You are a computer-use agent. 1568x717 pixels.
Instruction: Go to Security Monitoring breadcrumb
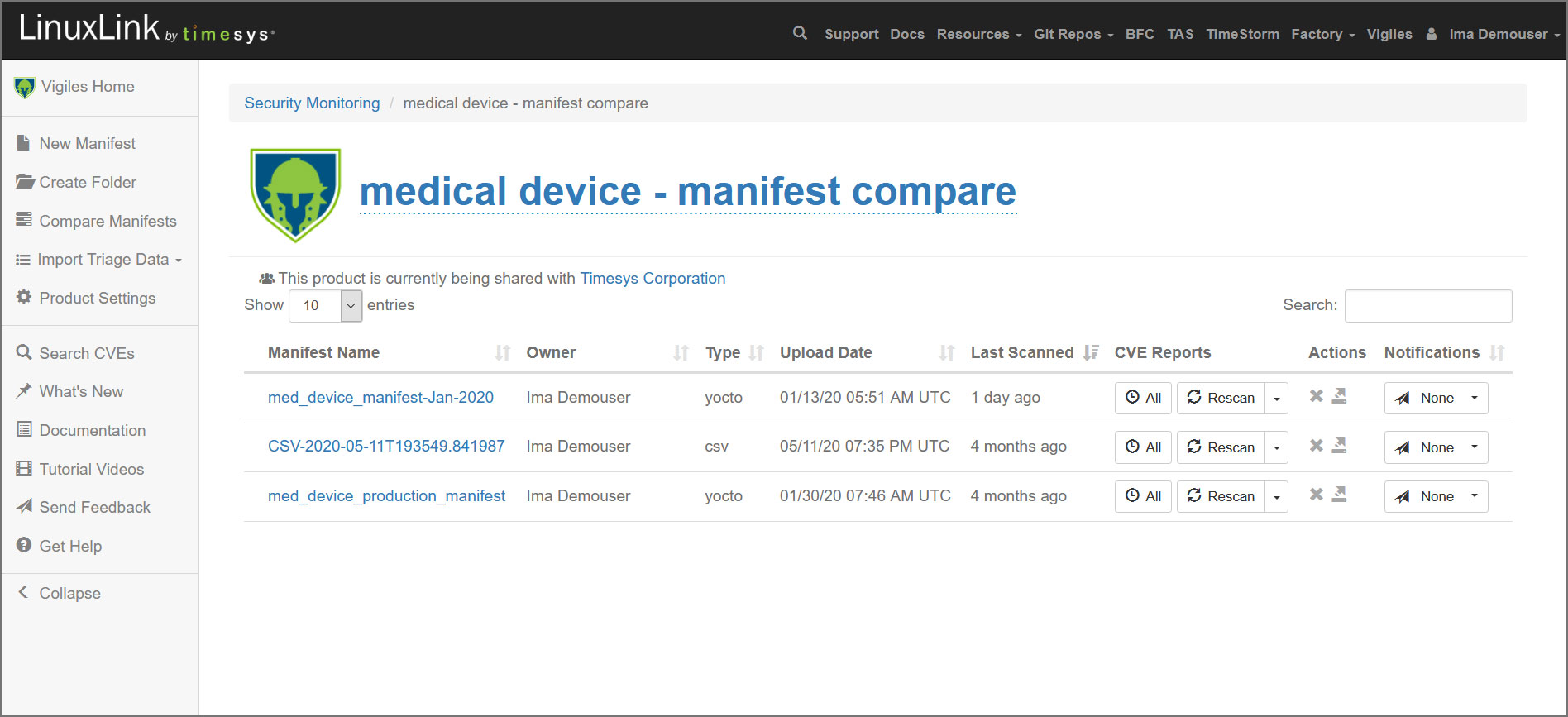coord(312,103)
